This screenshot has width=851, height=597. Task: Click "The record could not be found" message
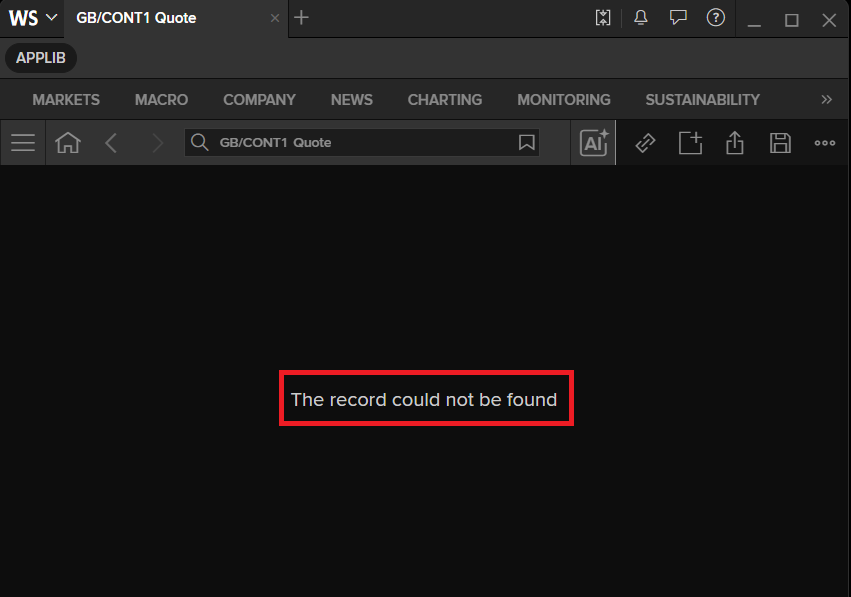tap(424, 399)
